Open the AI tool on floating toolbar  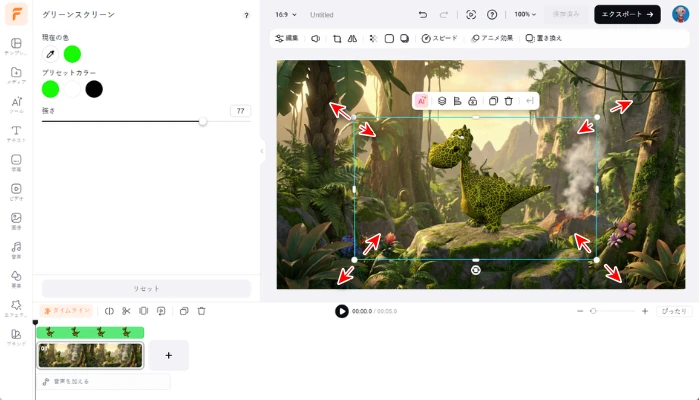click(422, 101)
